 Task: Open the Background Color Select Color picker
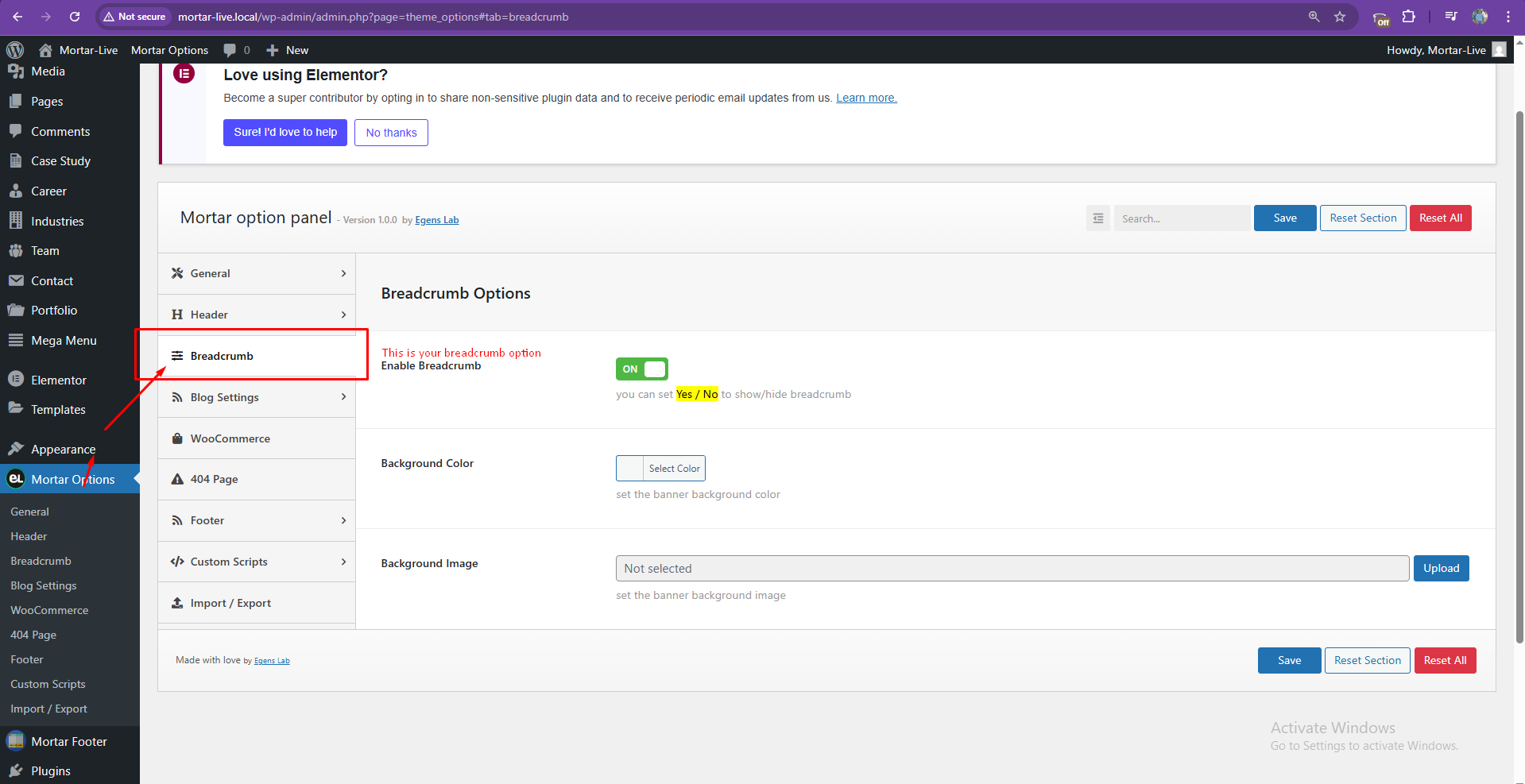[660, 468]
